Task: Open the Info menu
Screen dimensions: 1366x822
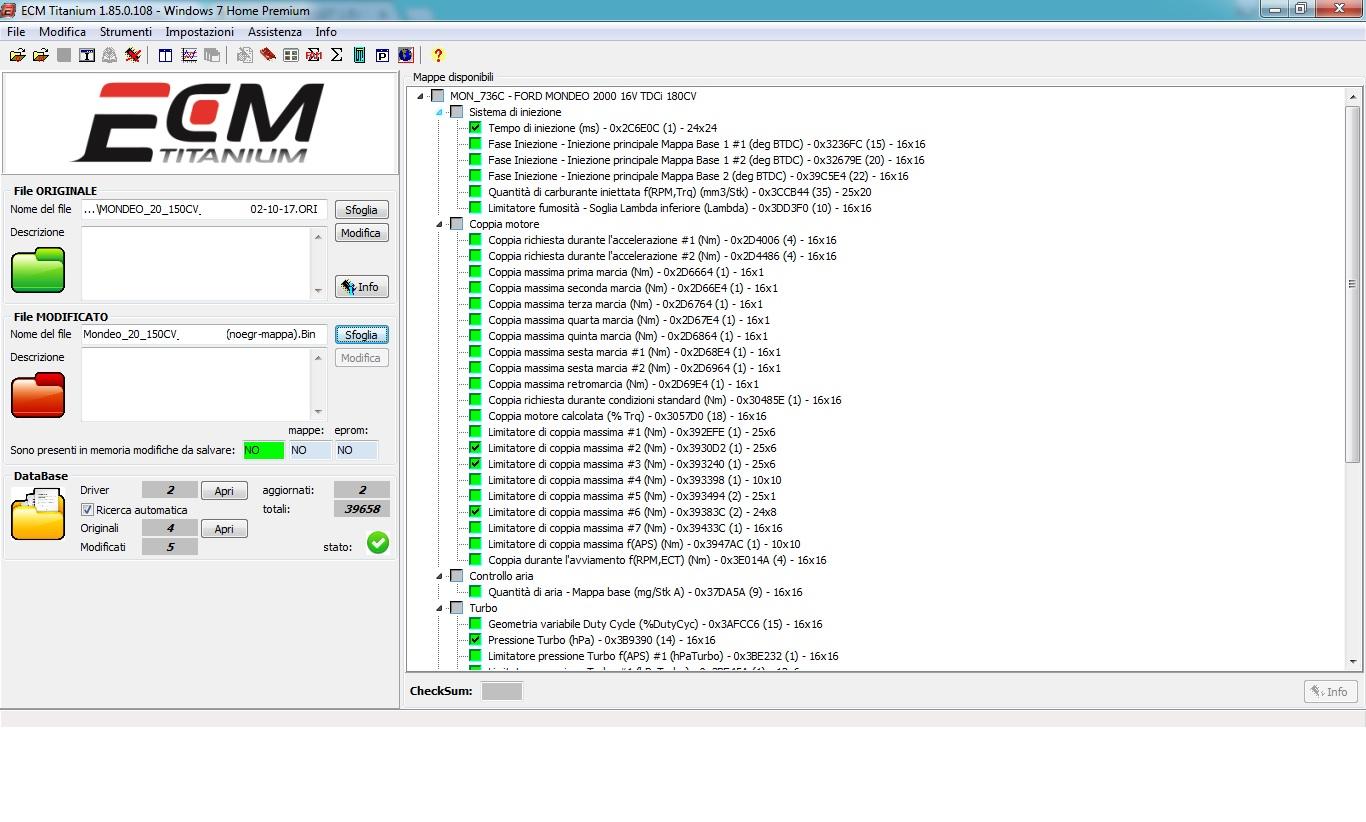Action: click(x=326, y=32)
